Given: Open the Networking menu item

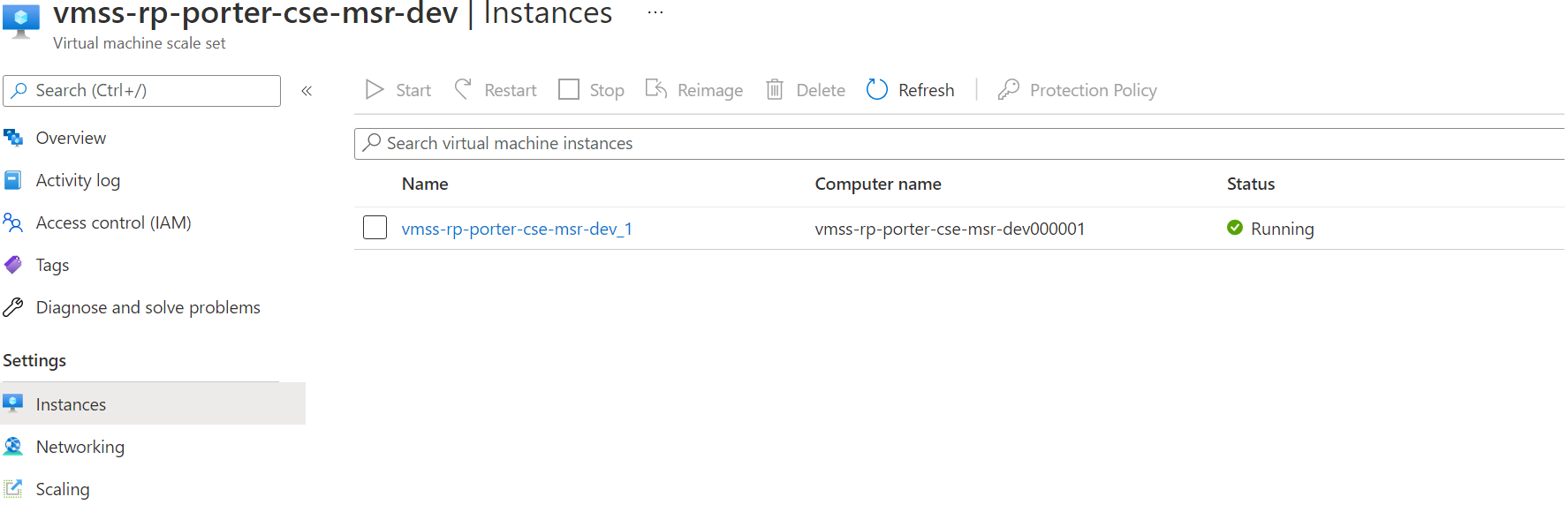Looking at the screenshot, I should [80, 447].
